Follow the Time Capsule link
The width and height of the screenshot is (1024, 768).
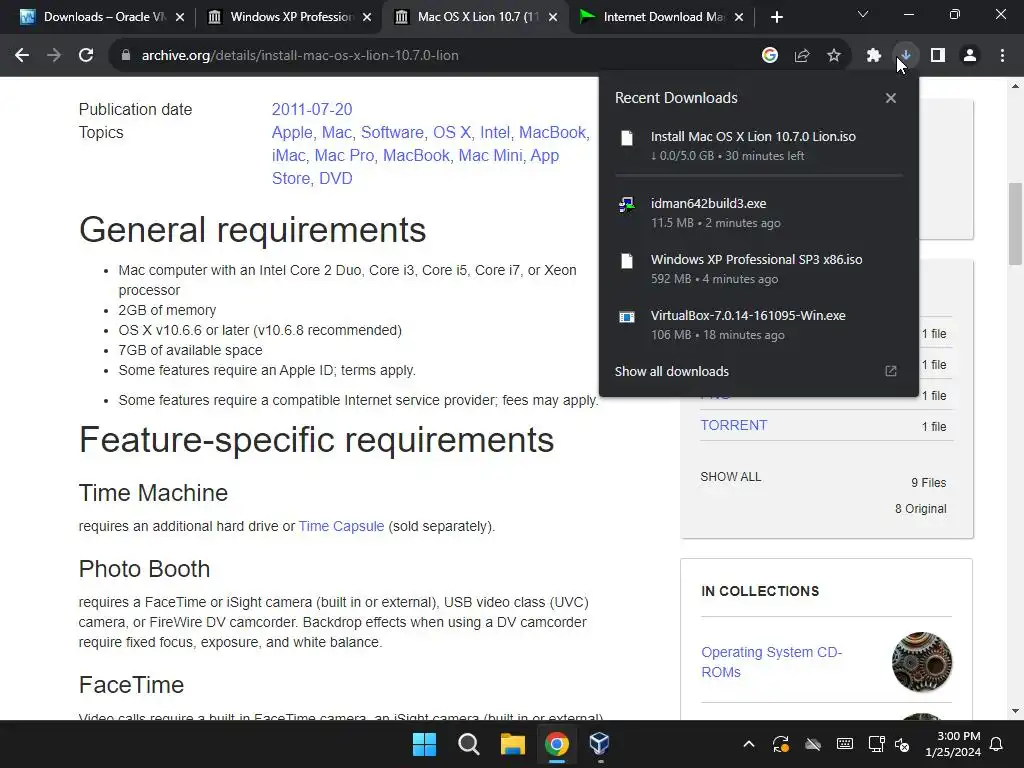coord(341,526)
